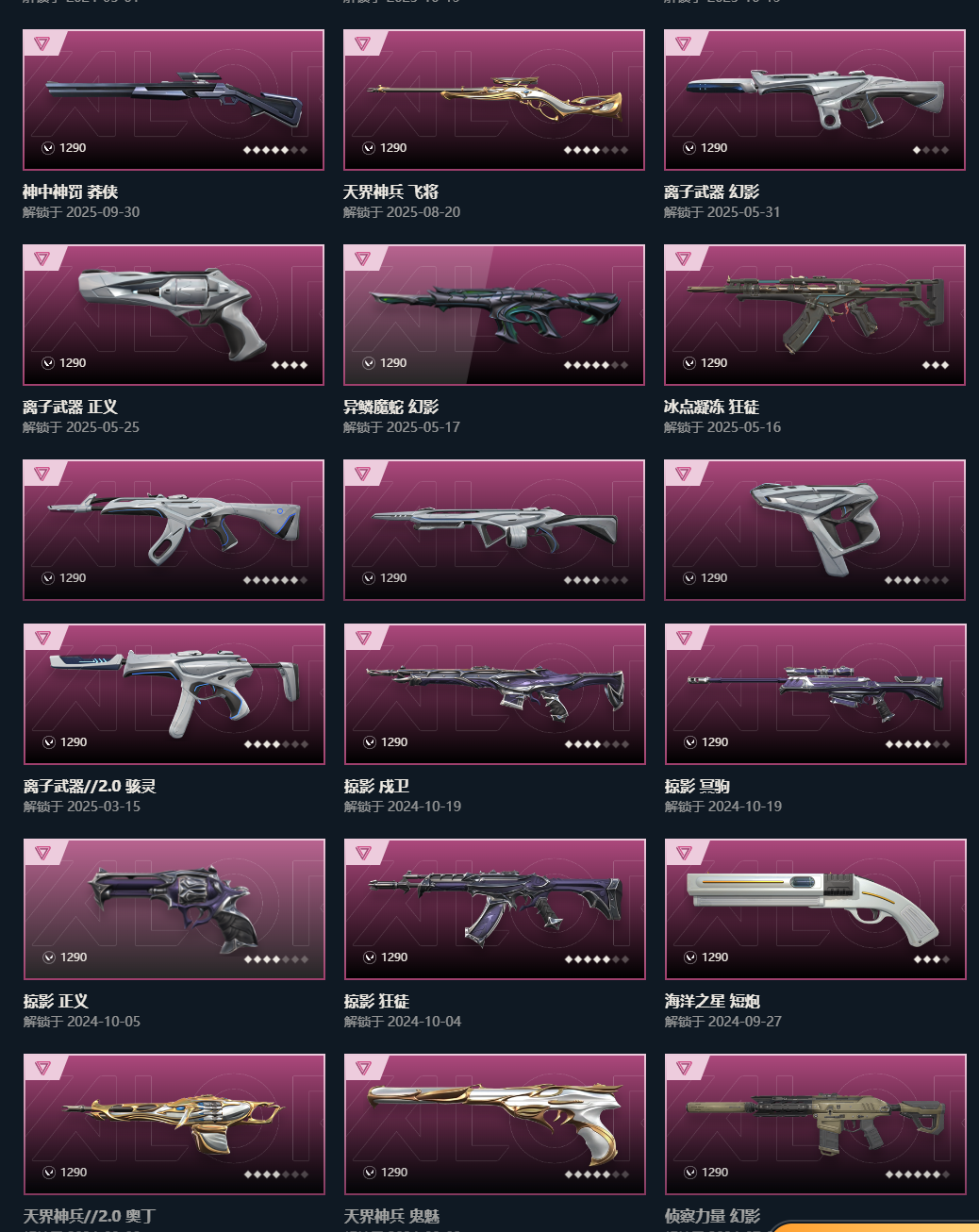This screenshot has width=979, height=1232.
Task: Click the tier icon on 侦察力量 幻影
Action: [x=685, y=1068]
